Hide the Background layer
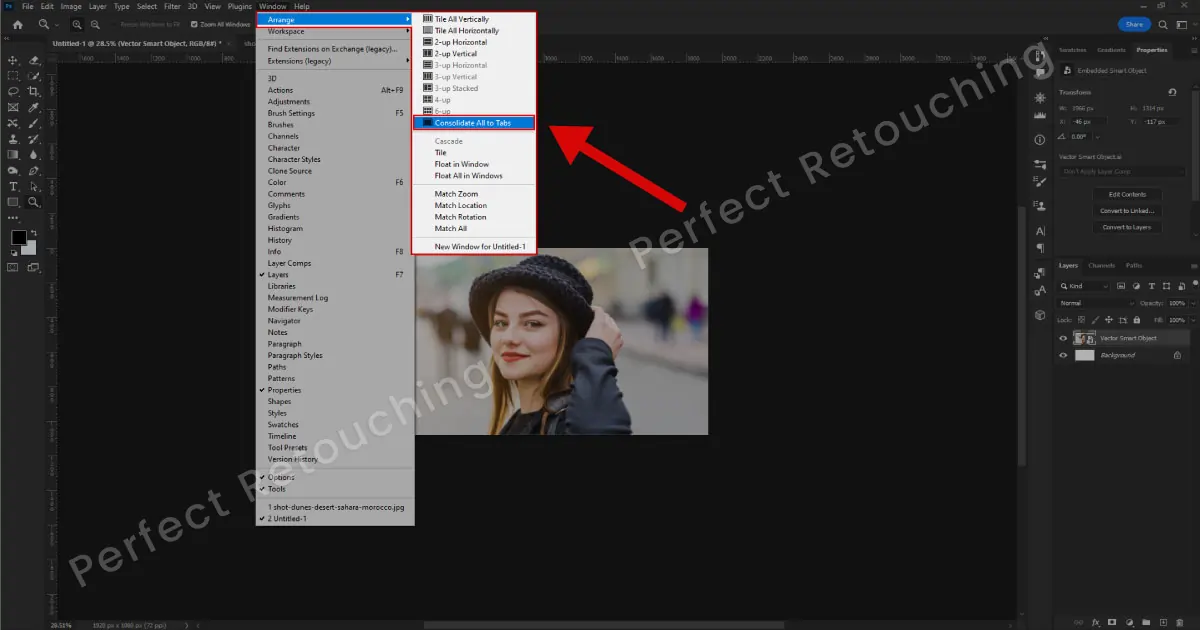The width and height of the screenshot is (1200, 630). pos(1063,355)
